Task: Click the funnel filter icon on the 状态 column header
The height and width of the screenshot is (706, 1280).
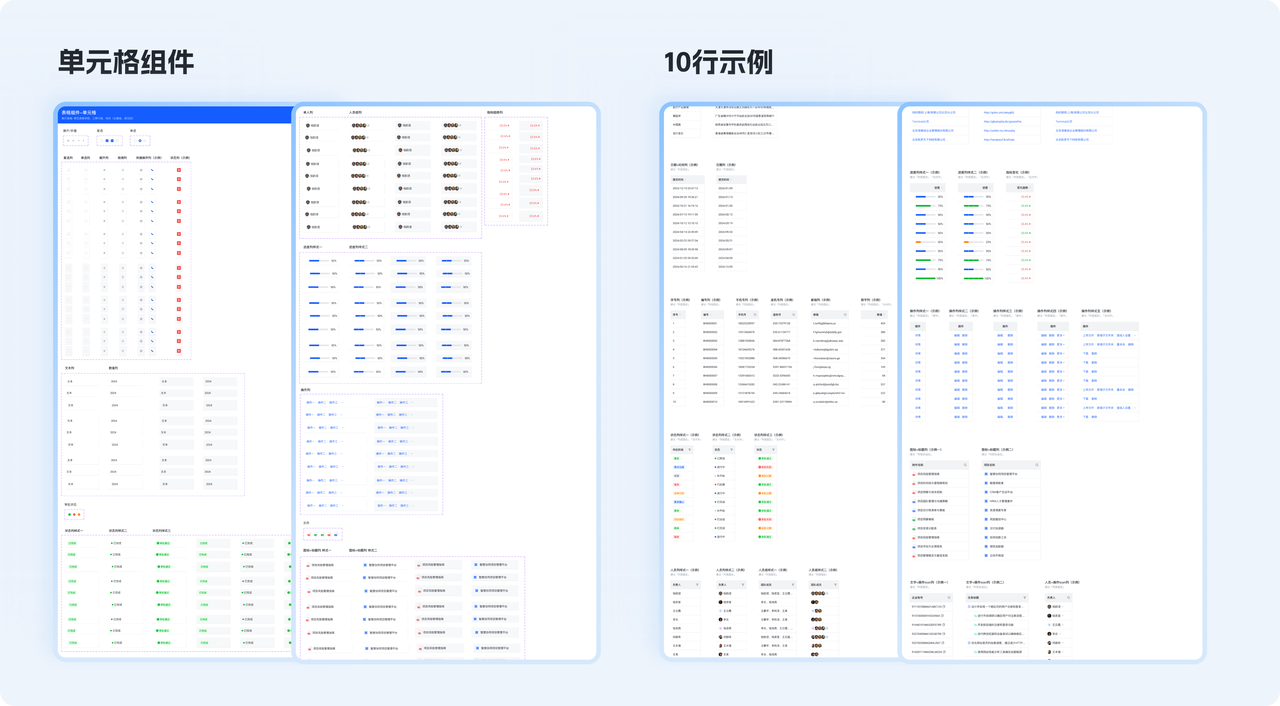Action: point(731,450)
